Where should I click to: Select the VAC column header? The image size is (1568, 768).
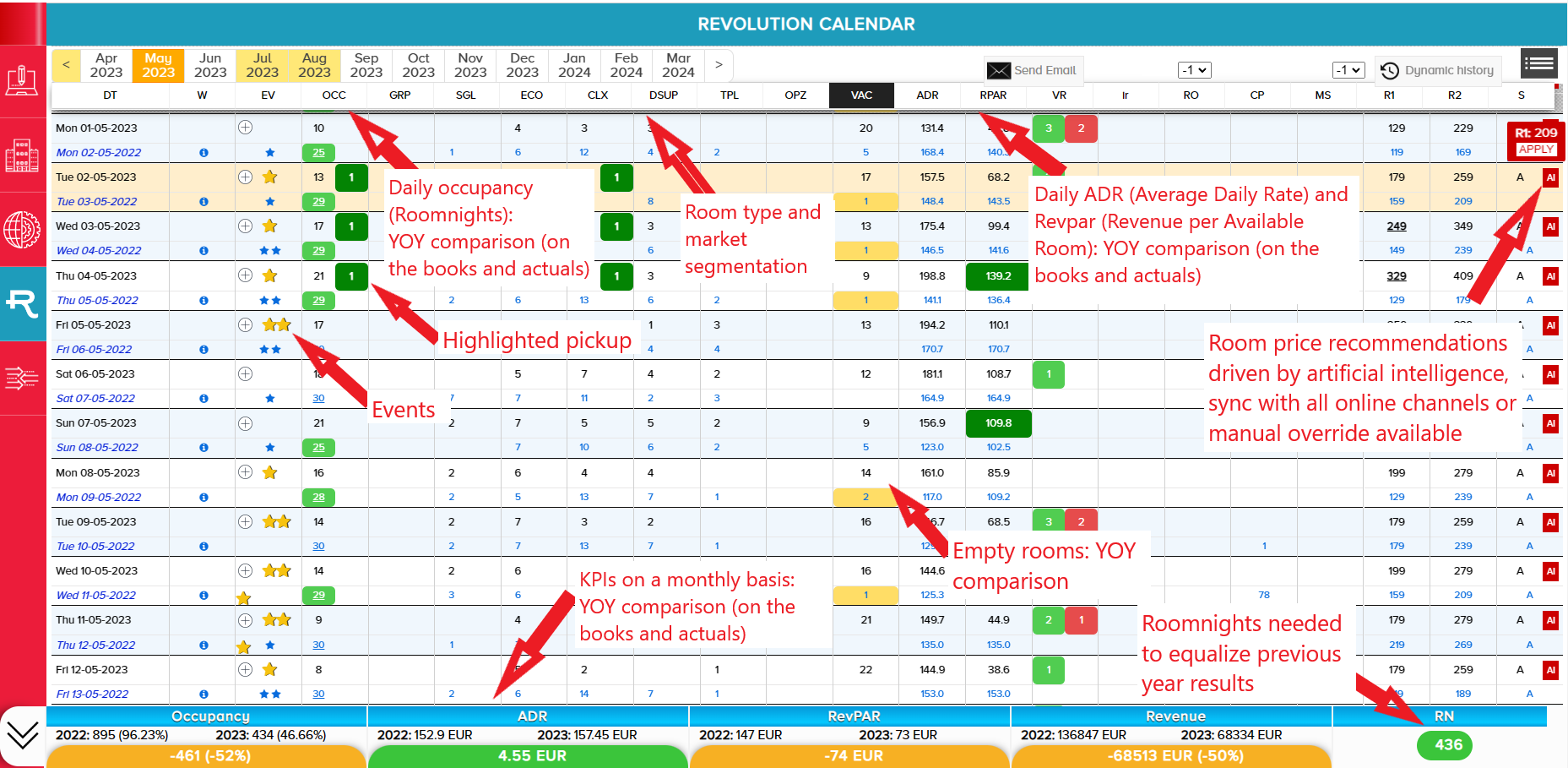861,95
